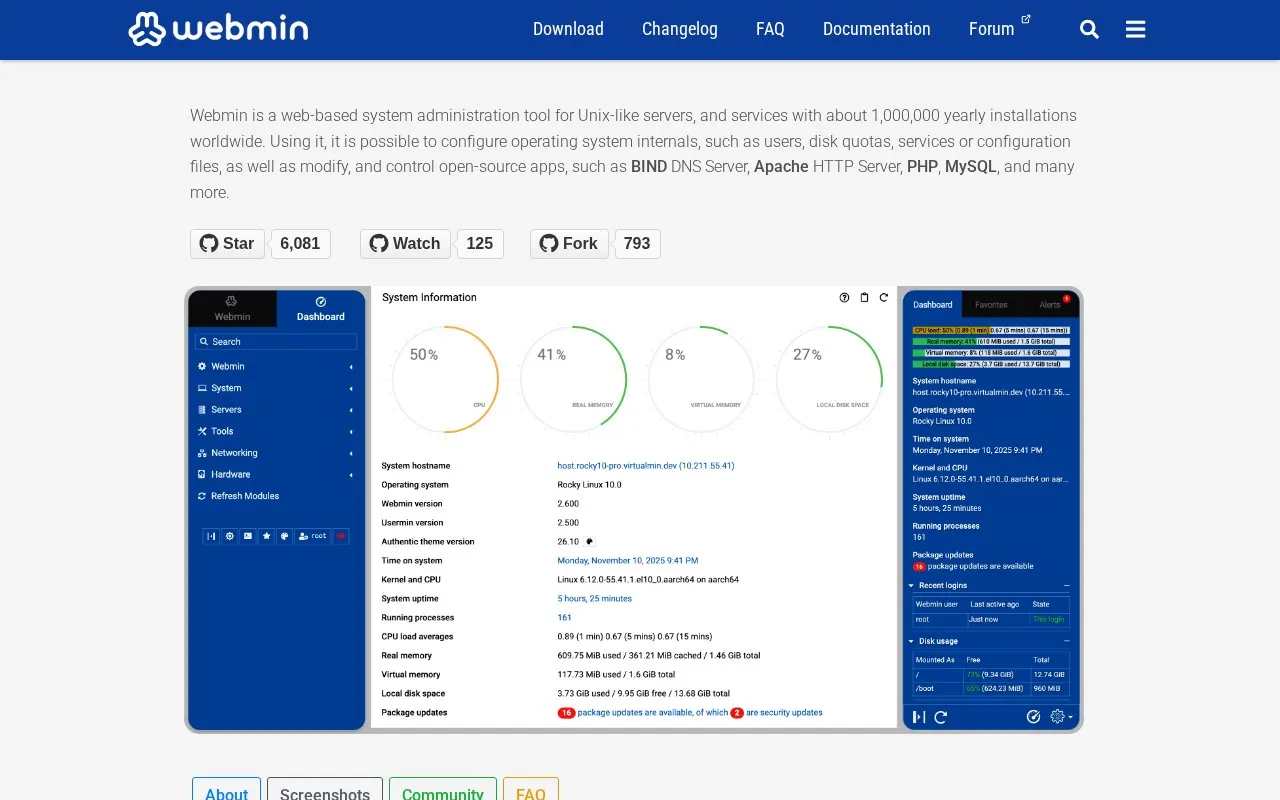
Task: Click the external-link icon beside Forum
Action: pyautogui.click(x=1026, y=19)
